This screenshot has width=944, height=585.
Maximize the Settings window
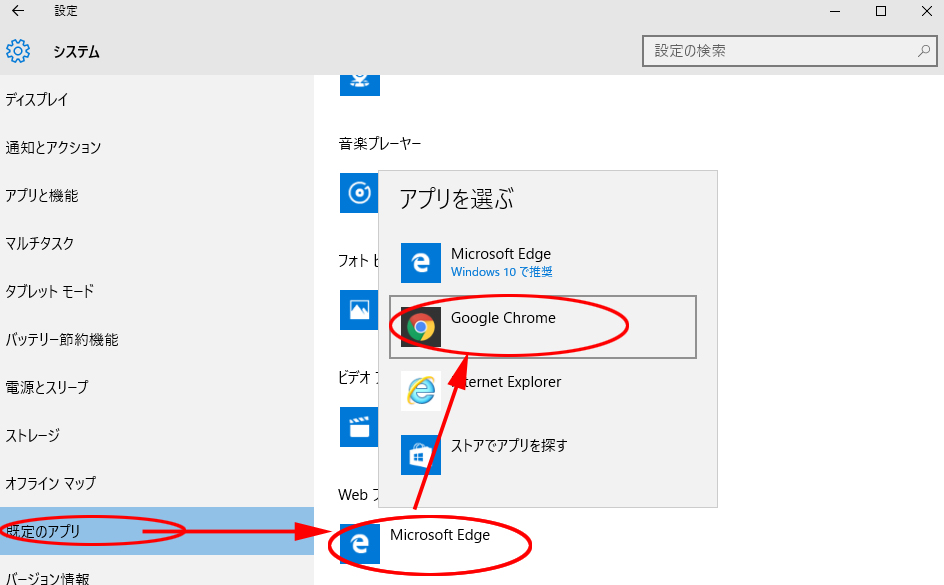(881, 11)
